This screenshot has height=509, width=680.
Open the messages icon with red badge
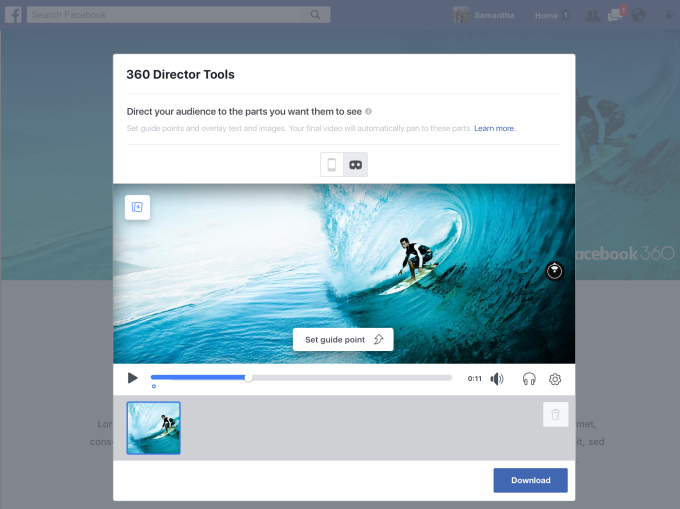[x=617, y=15]
